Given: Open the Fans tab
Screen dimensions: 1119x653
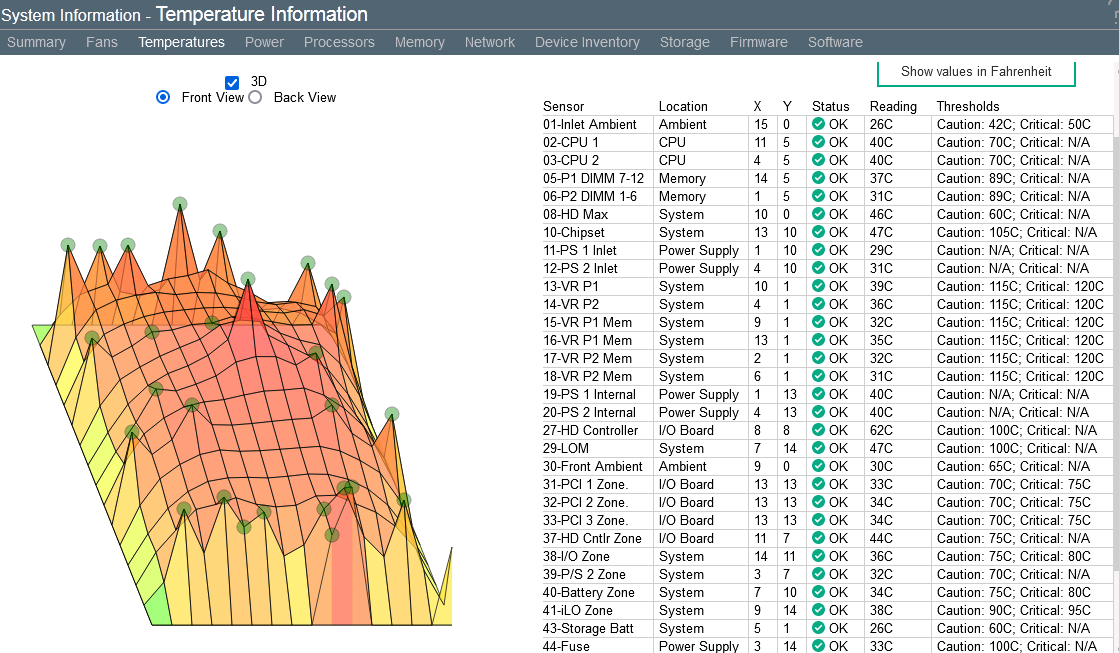Looking at the screenshot, I should (x=101, y=42).
